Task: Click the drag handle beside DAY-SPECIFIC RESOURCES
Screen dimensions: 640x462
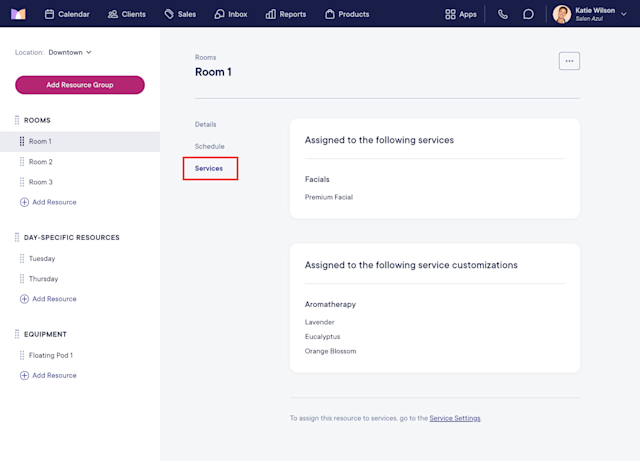Action: [17, 238]
